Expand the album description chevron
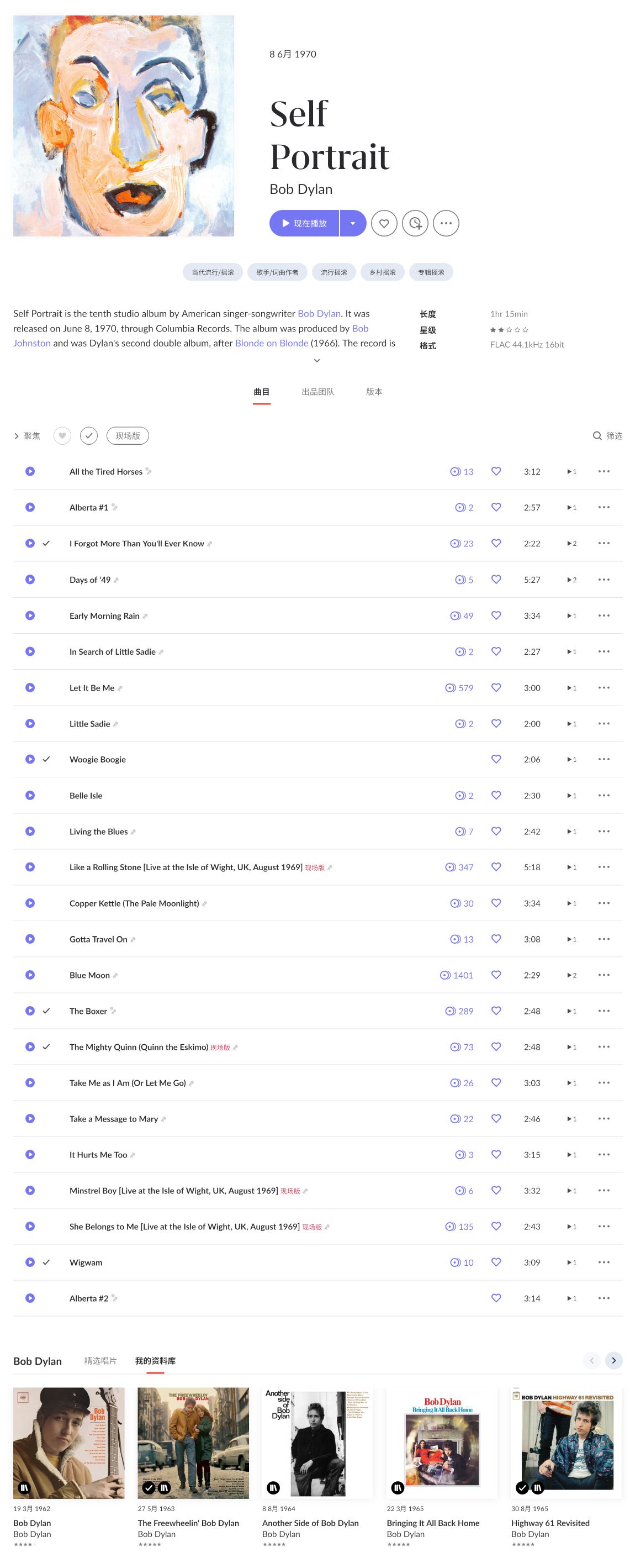630x1568 pixels. 317,360
